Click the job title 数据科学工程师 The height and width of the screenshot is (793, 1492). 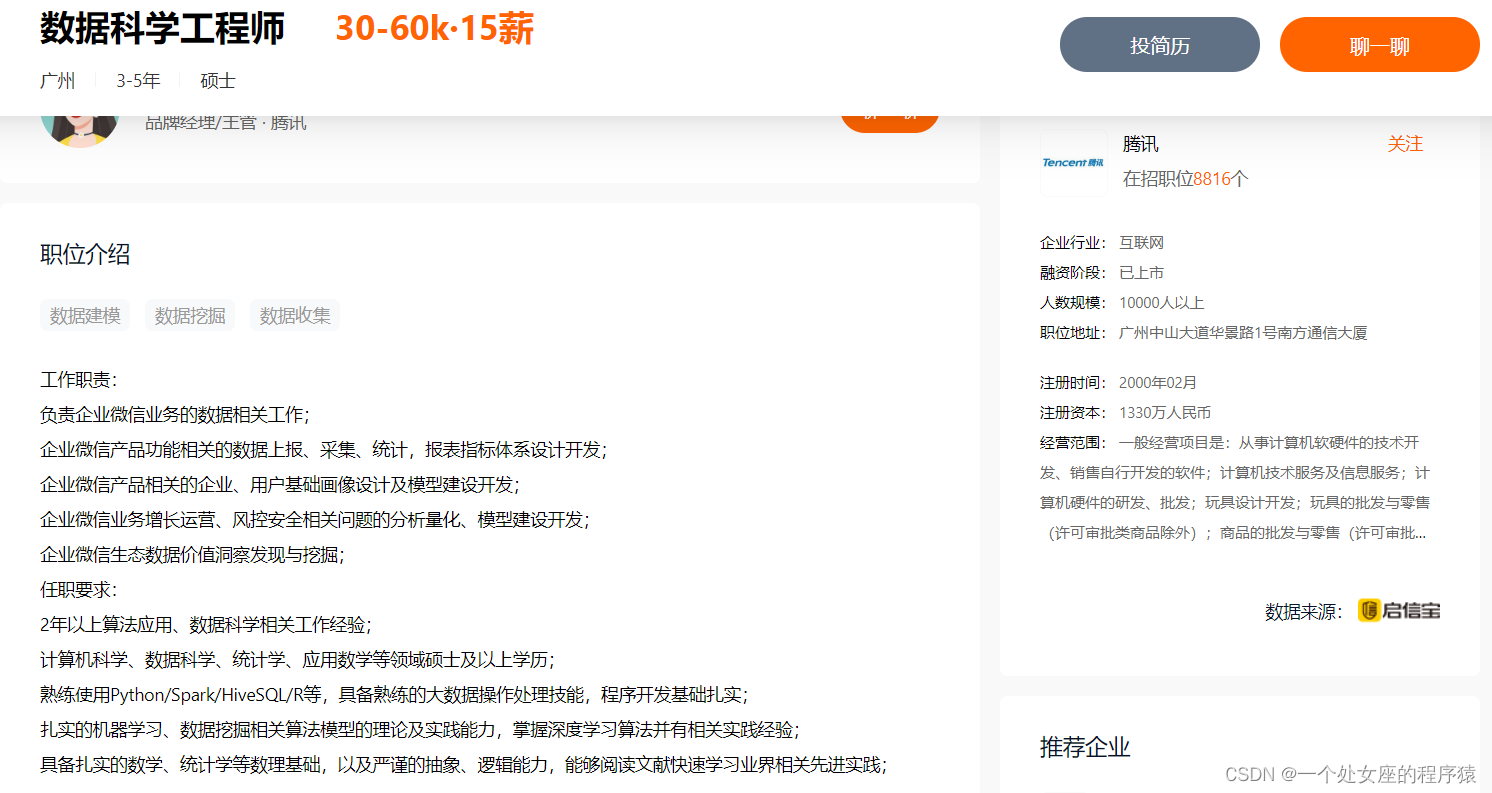(162, 29)
